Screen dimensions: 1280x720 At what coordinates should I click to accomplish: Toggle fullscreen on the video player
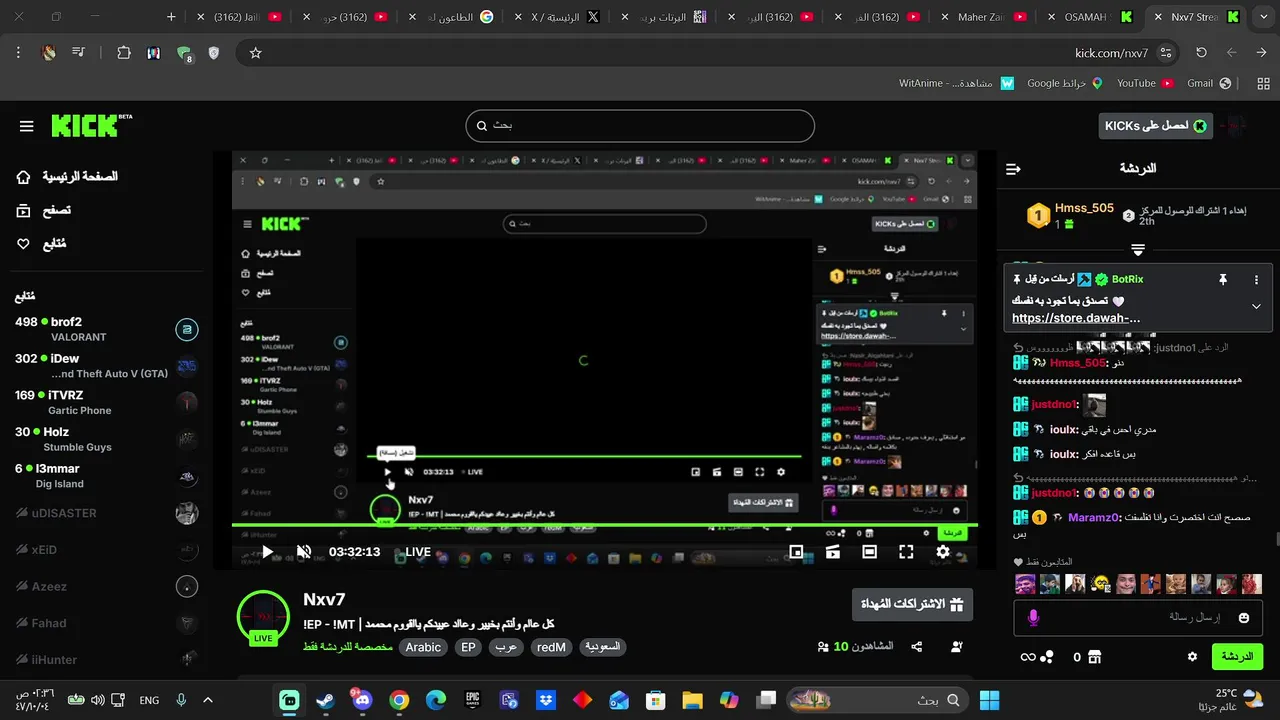click(906, 552)
